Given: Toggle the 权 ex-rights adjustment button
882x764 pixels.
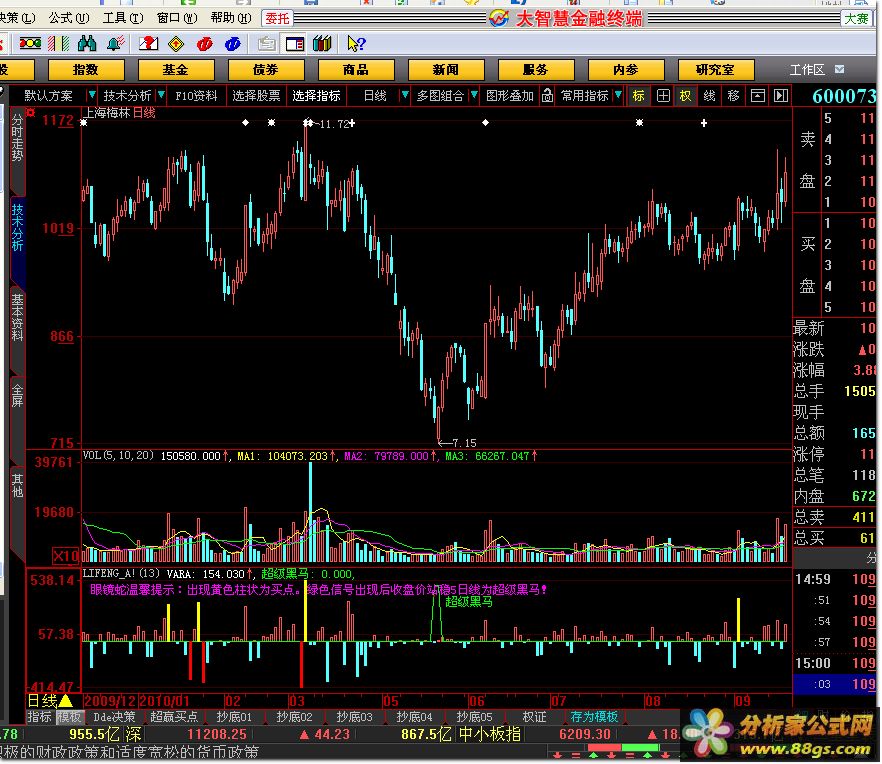Looking at the screenshot, I should coord(685,96).
